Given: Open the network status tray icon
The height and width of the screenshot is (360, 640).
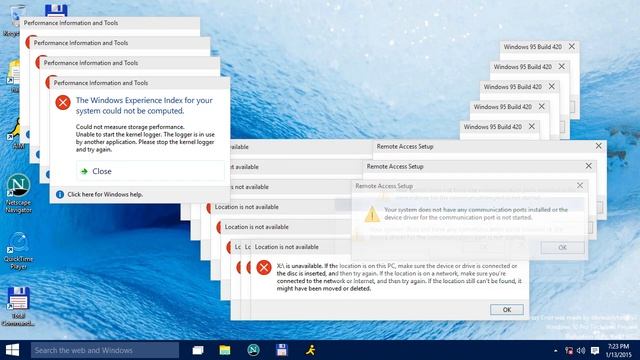Looking at the screenshot, I should coord(569,351).
